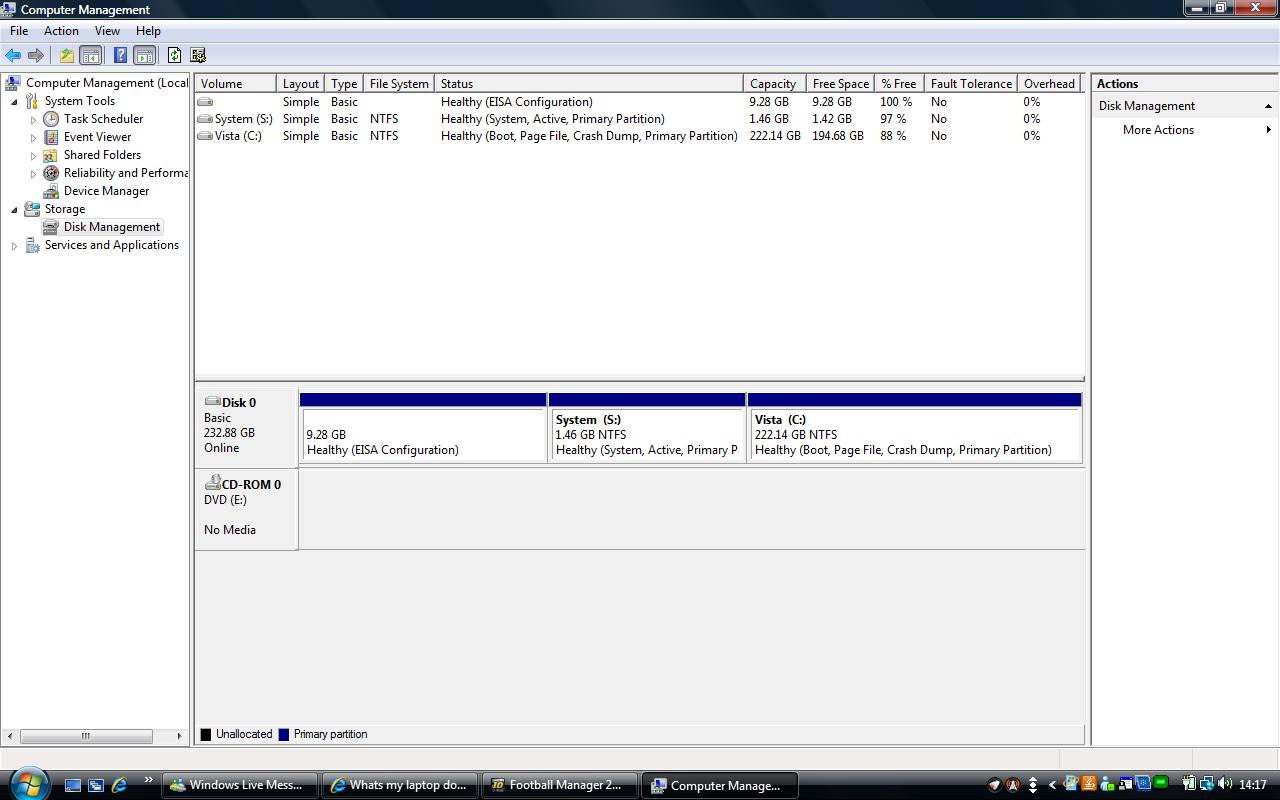Sort by the Capacity column header
Image resolution: width=1280 pixels, height=800 pixels.
774,84
